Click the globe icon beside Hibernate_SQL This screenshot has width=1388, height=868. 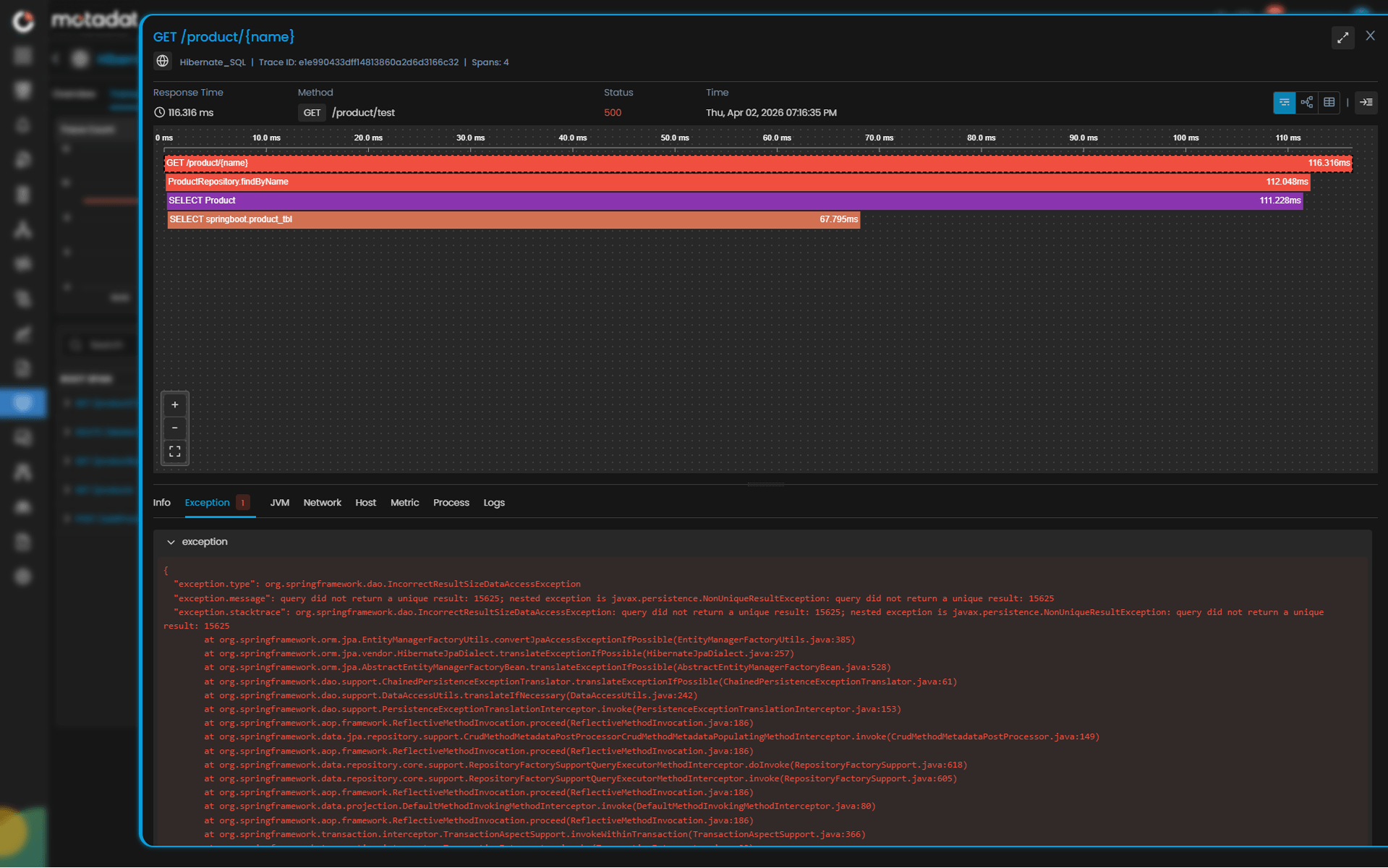point(163,61)
